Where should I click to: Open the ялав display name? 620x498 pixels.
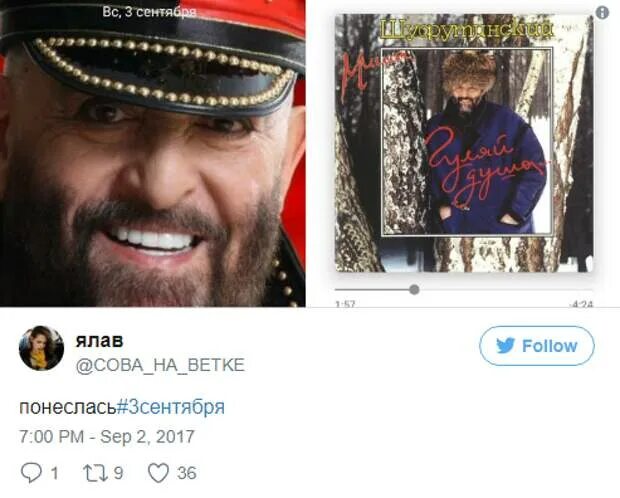(x=99, y=341)
